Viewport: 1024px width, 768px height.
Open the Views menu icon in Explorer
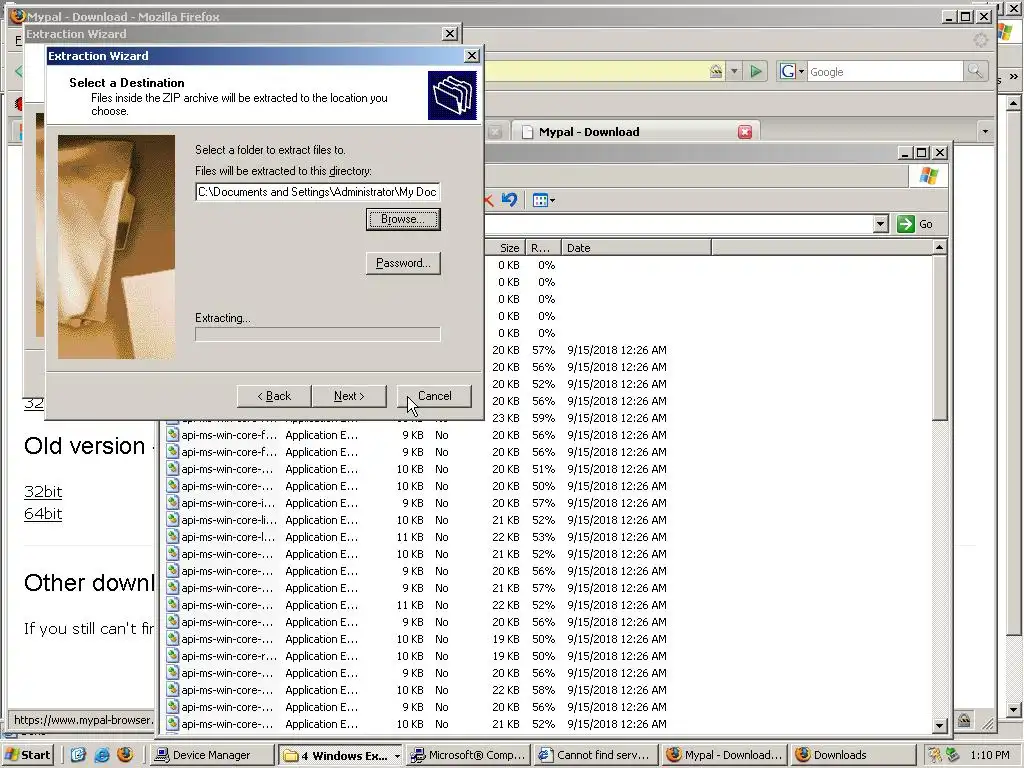pos(543,200)
